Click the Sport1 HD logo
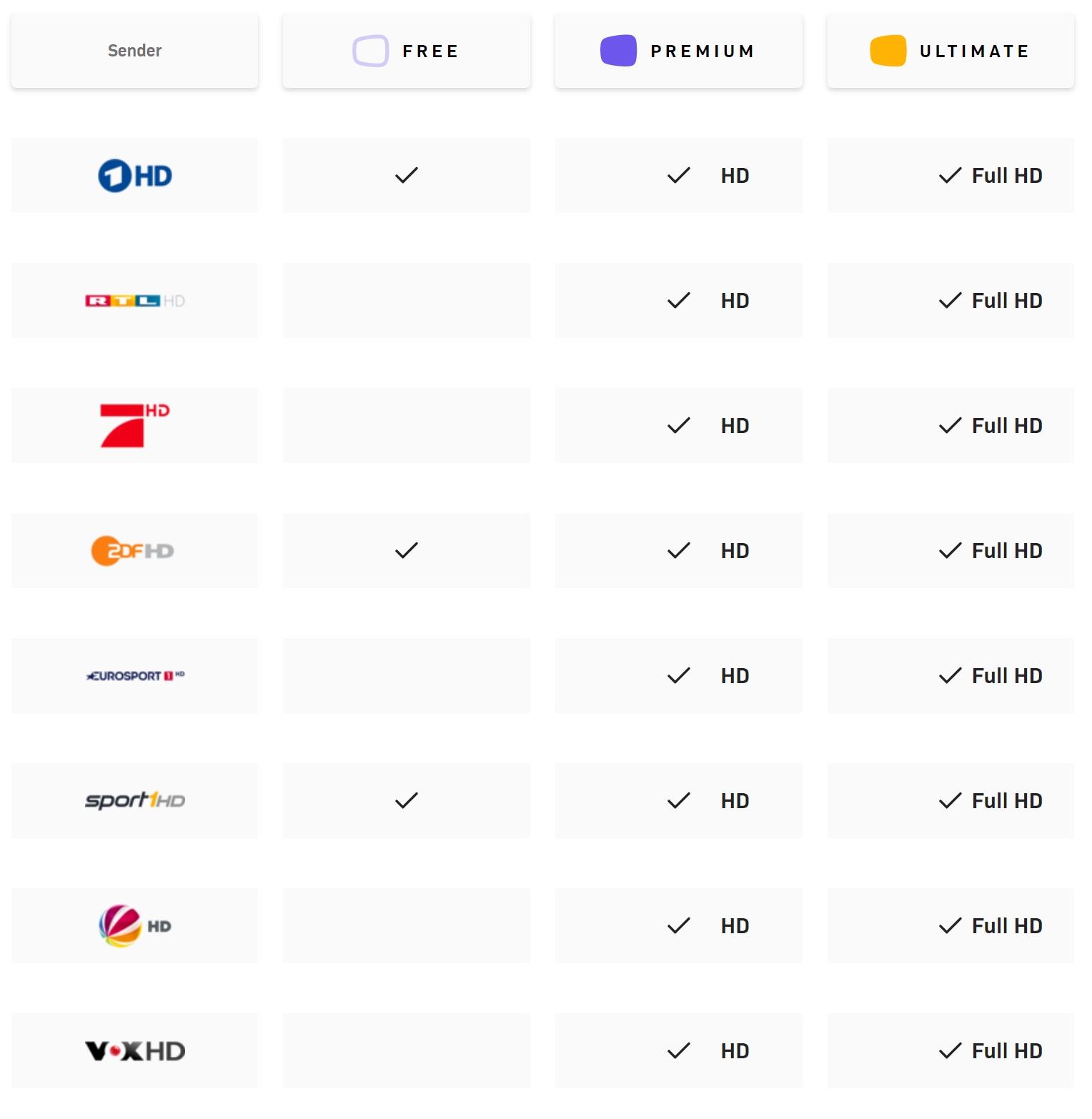 pyautogui.click(x=135, y=800)
